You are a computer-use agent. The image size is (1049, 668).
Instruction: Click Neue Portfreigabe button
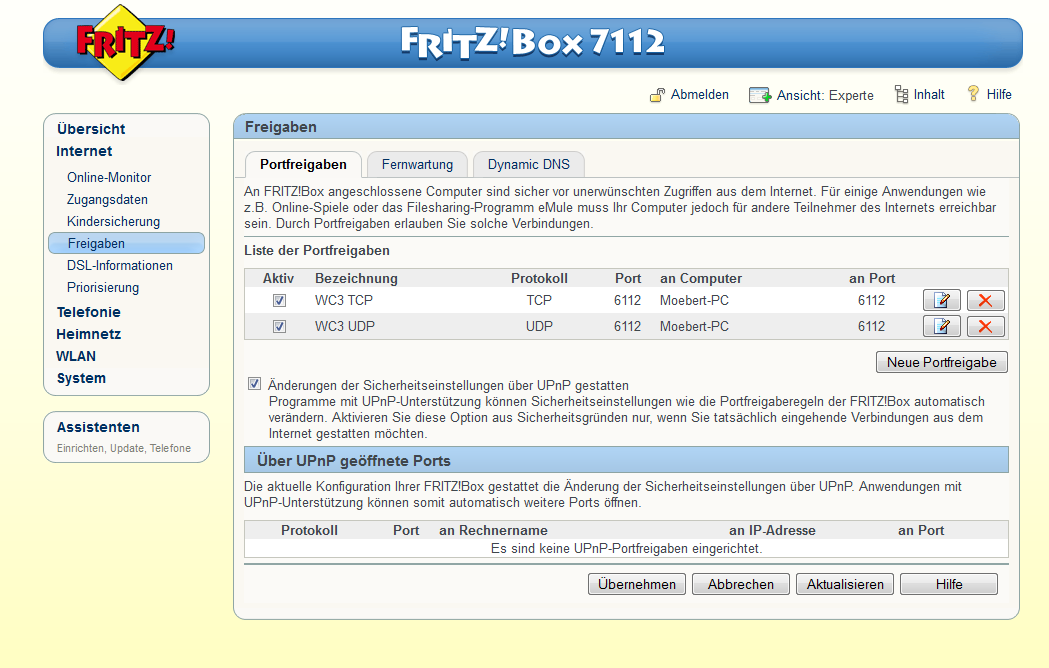pyautogui.click(x=941, y=362)
